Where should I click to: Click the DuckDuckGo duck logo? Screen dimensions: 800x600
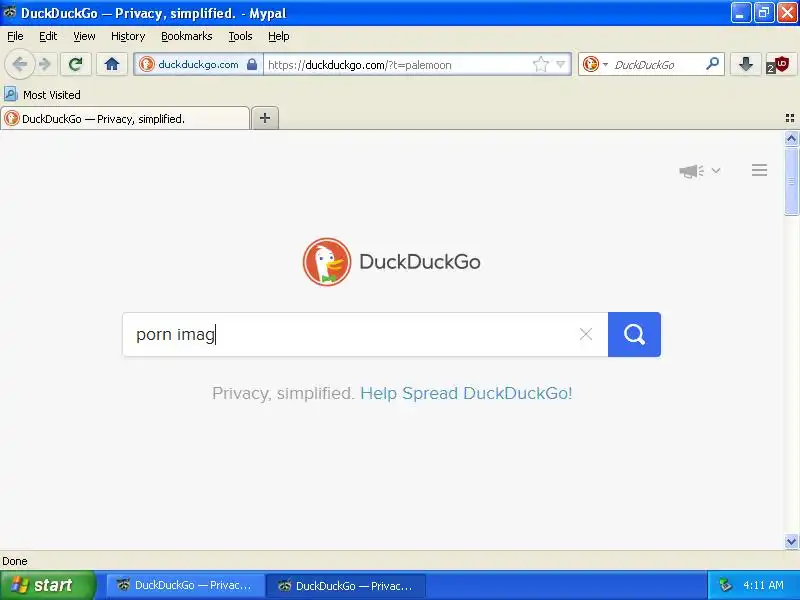tap(327, 262)
